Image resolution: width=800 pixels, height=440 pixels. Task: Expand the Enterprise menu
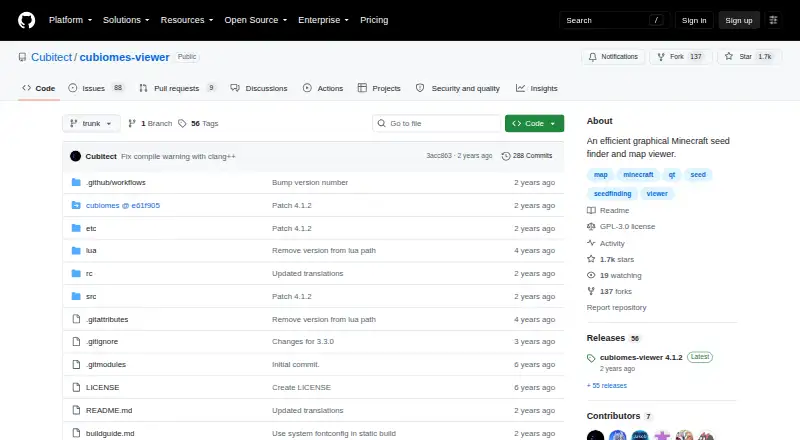tap(323, 20)
